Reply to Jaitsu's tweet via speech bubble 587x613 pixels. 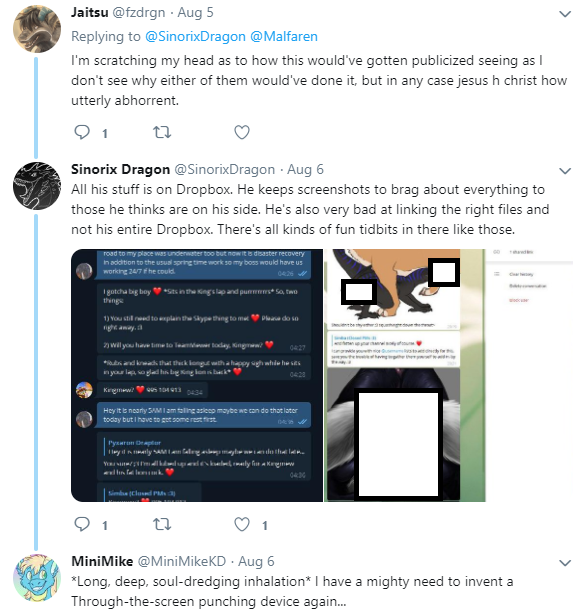tap(82, 132)
